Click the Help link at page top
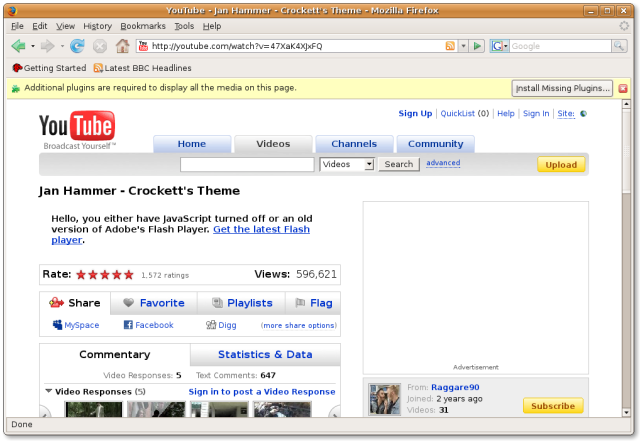This screenshot has height=441, width=640. 506,114
